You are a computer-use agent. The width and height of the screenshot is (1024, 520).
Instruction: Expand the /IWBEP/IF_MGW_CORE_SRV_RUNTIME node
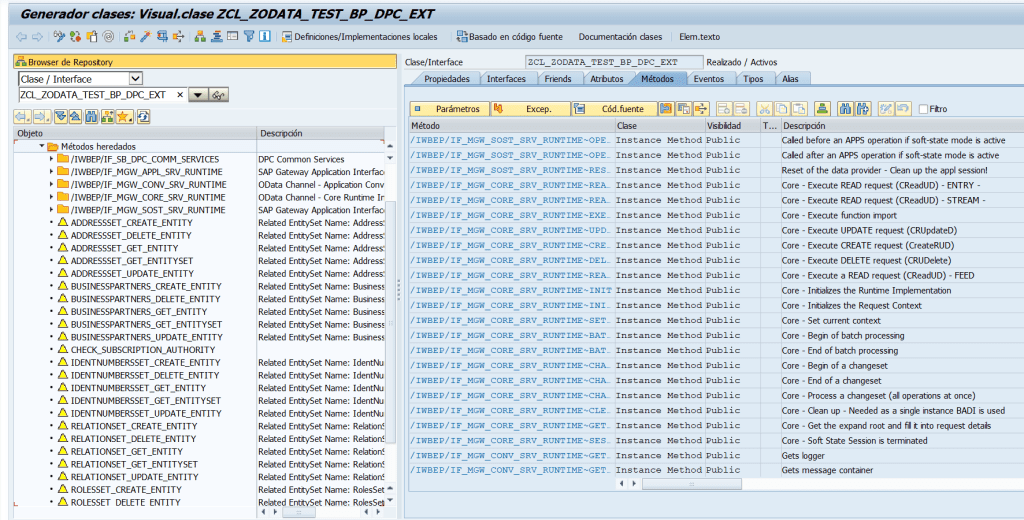click(x=52, y=198)
